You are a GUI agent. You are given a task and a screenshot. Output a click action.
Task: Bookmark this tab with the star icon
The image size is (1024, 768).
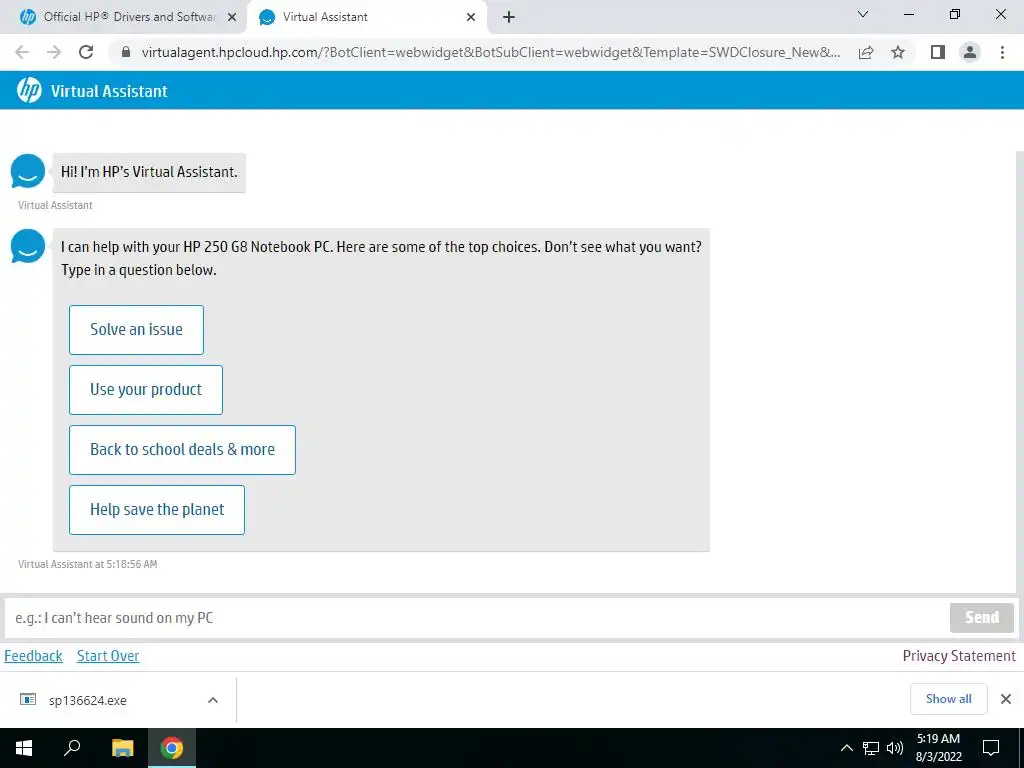tap(898, 52)
